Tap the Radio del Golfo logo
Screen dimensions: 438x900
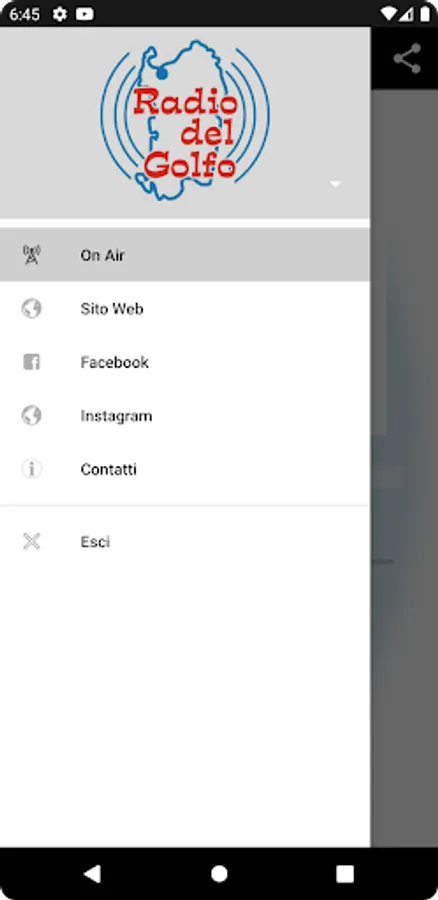coord(185,119)
